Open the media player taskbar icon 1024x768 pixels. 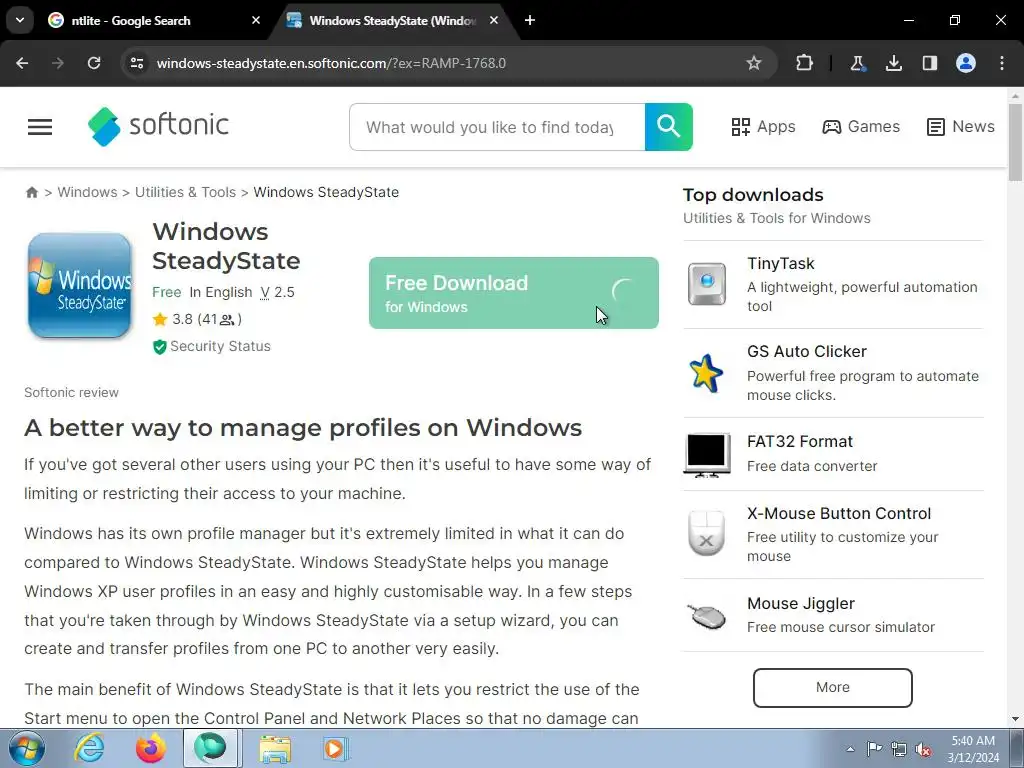[336, 748]
